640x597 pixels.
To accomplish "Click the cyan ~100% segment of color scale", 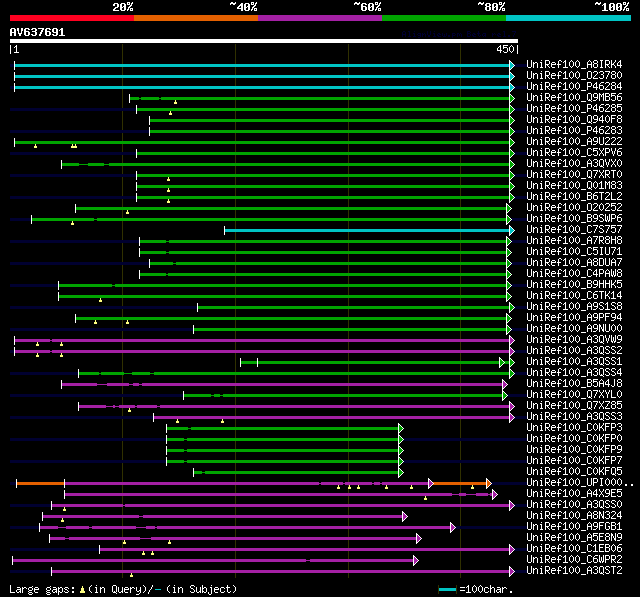I will (568, 18).
